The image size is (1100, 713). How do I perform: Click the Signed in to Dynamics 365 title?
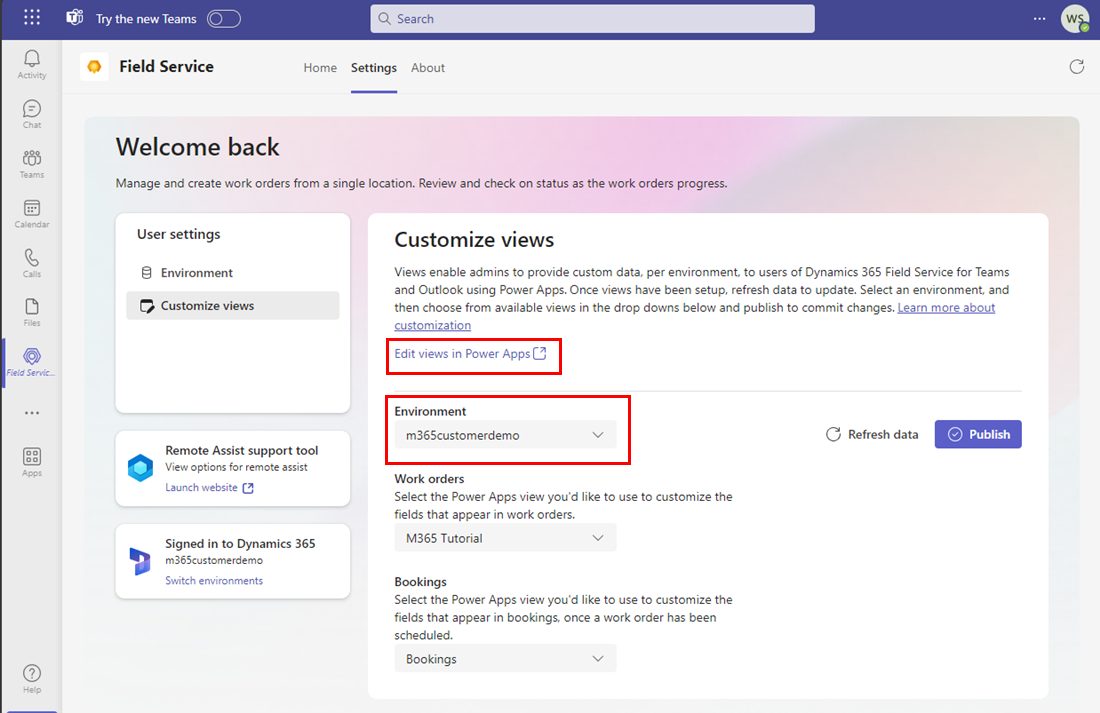tap(240, 544)
